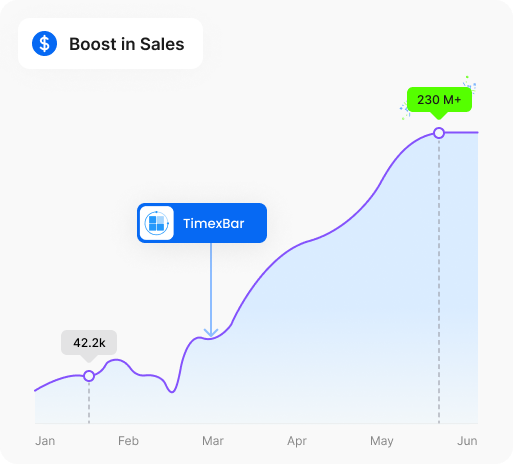This screenshot has height=464, width=513.
Task: Click the TimexBar label badge
Action: 202,223
